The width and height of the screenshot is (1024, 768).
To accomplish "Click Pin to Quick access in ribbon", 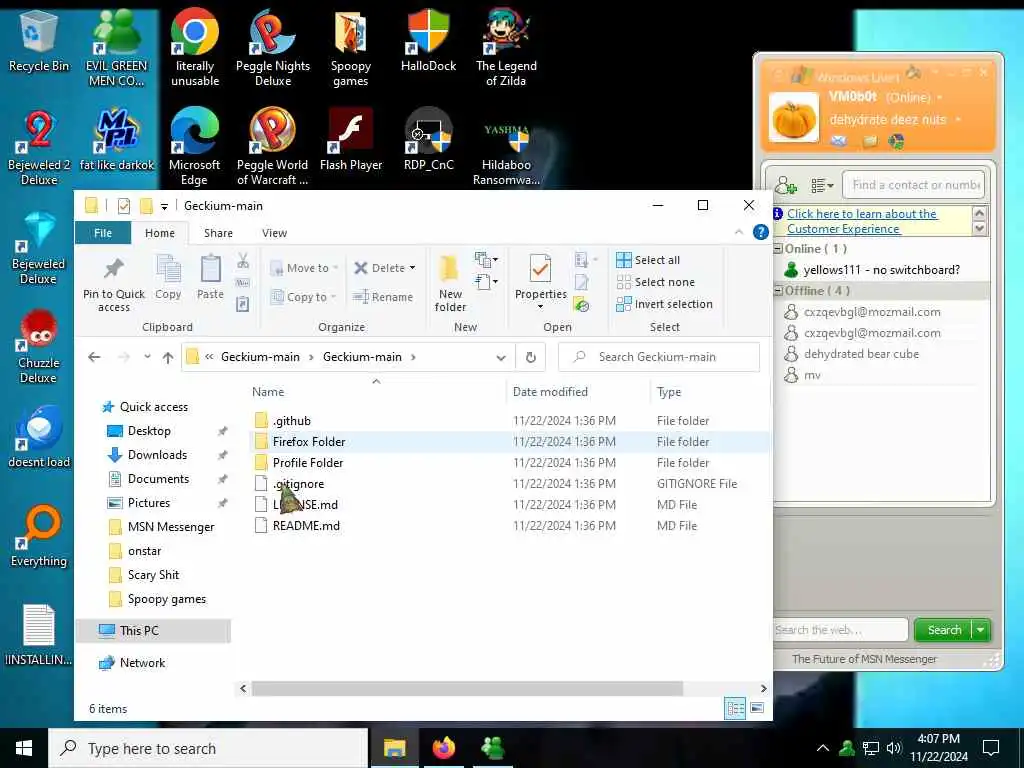I will coord(114,284).
